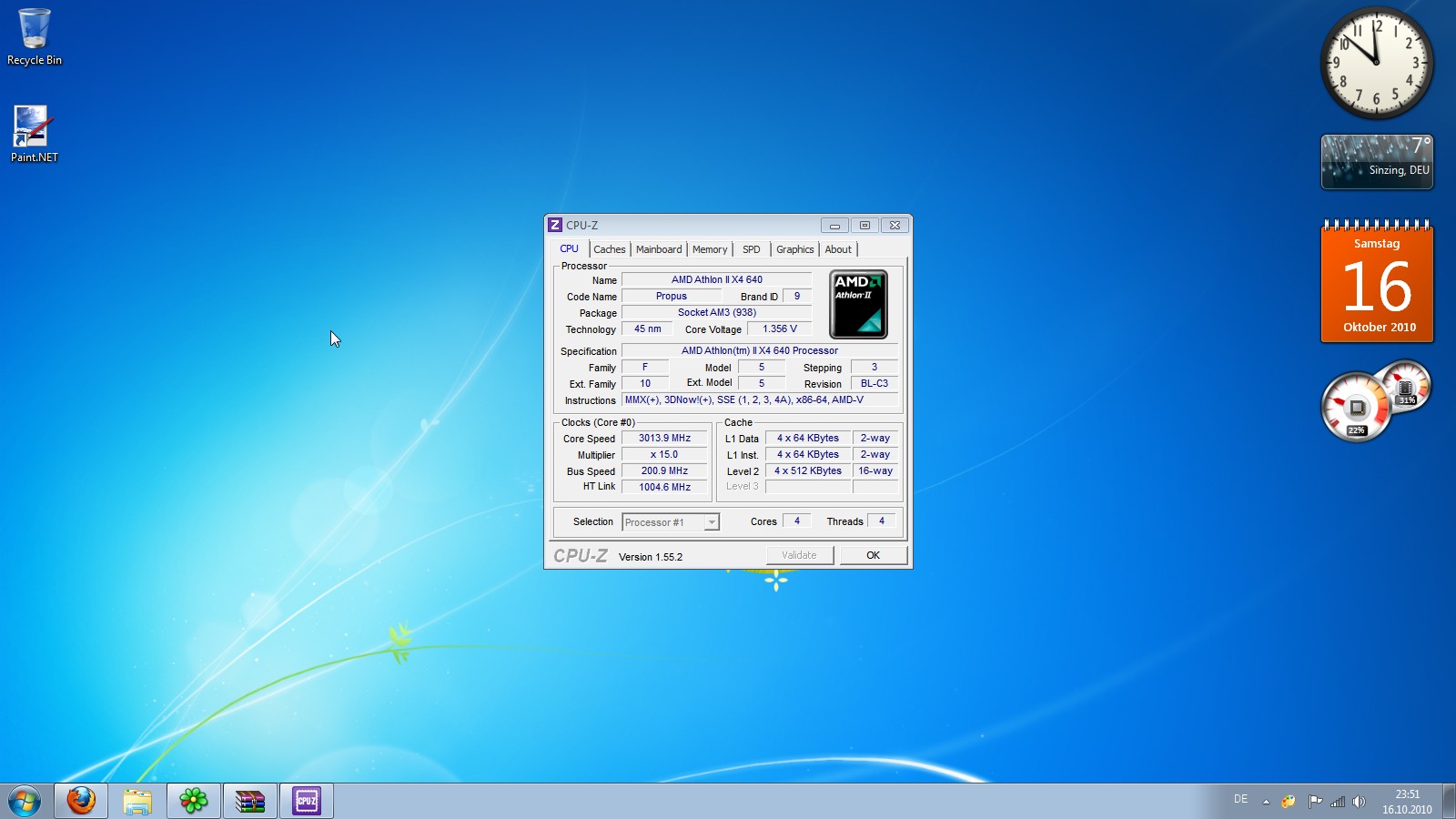Open the network signal tray icon

1338,802
